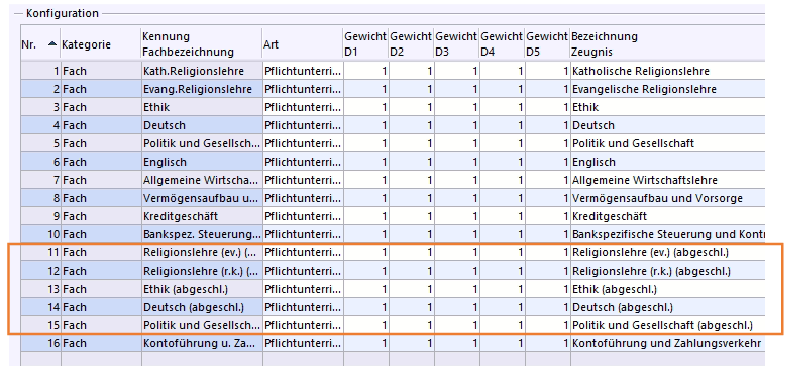Click the Gewicht D1 column header
The width and height of the screenshot is (789, 373).
coord(366,44)
